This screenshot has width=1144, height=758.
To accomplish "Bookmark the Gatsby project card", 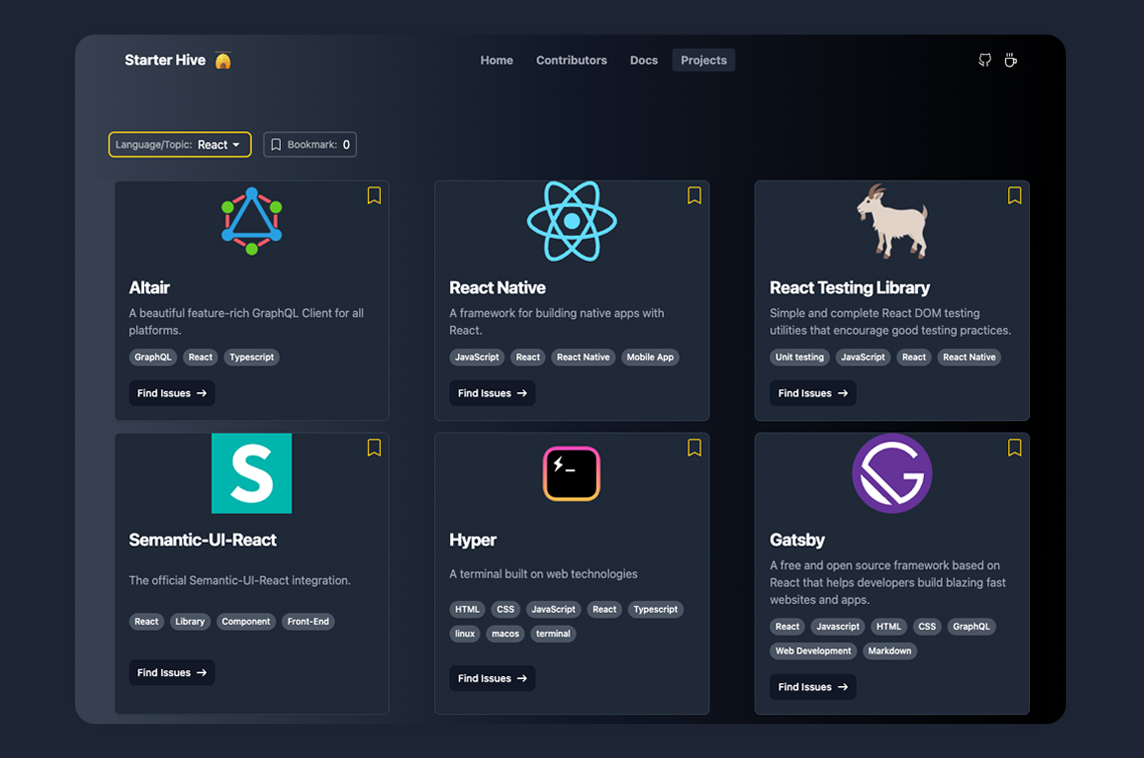I will [1014, 447].
